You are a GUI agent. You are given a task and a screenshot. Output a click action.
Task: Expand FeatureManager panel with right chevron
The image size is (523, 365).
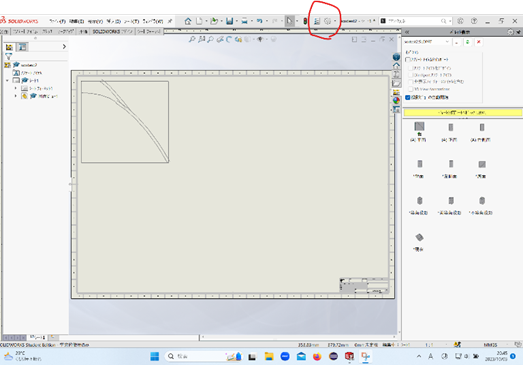point(64,47)
